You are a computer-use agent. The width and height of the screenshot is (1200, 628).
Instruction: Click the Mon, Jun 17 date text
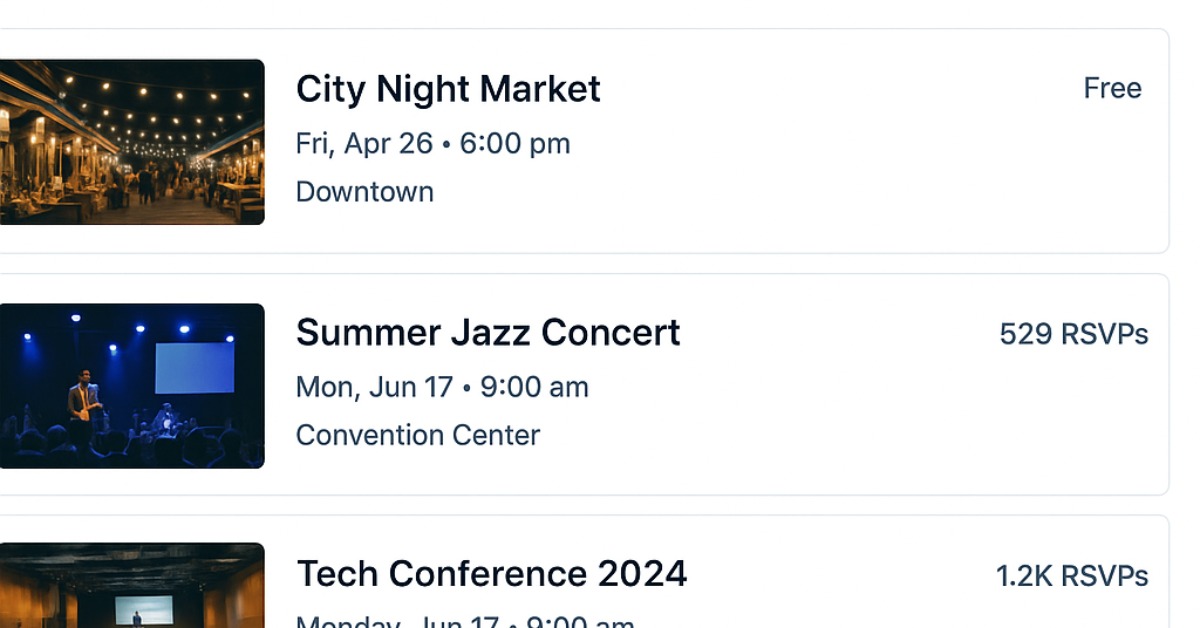[375, 387]
